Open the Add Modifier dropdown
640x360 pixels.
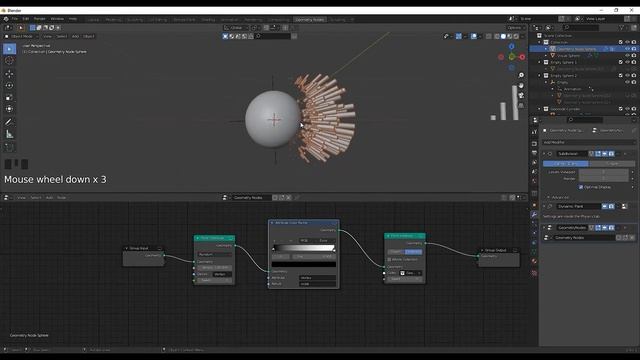coord(589,142)
